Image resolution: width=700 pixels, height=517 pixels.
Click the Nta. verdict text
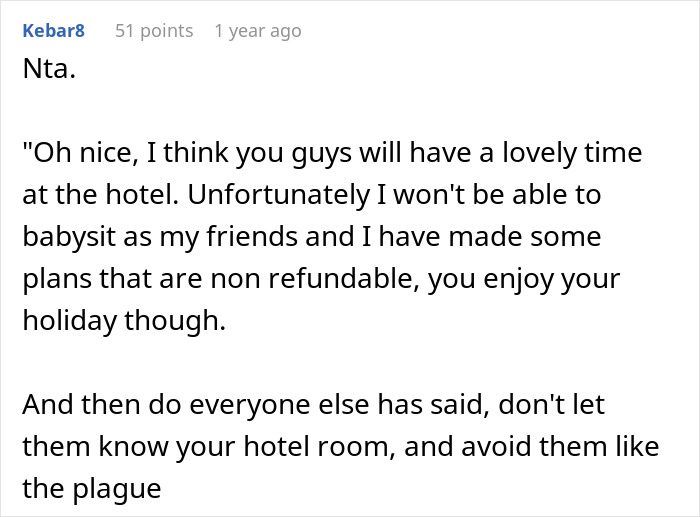[49, 69]
